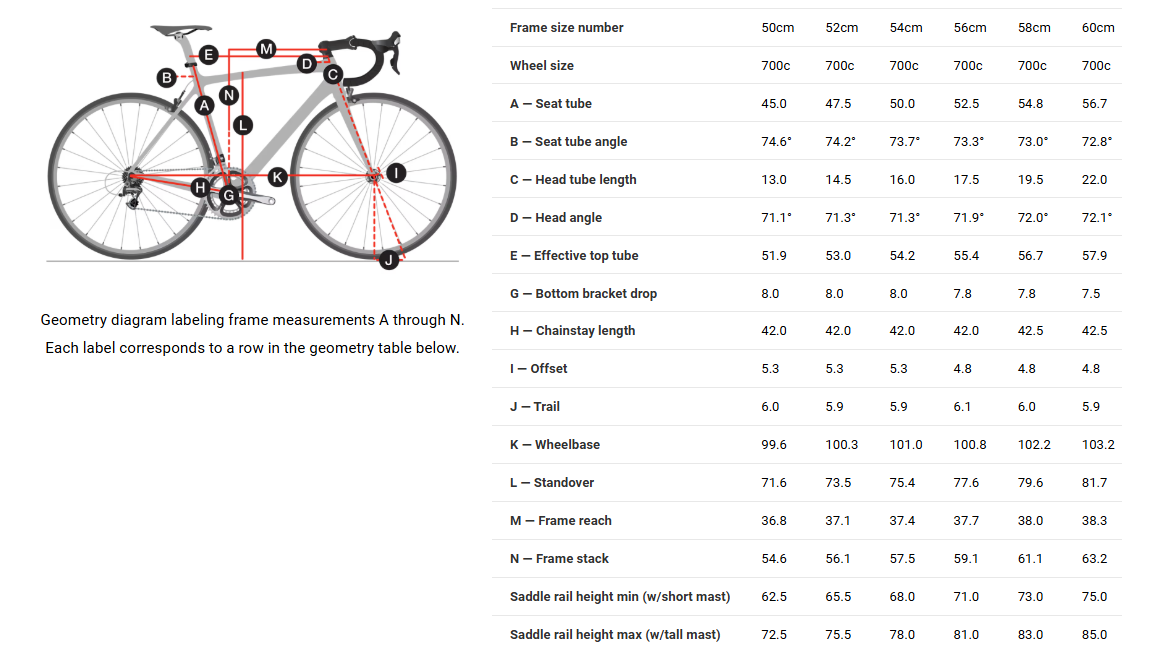The image size is (1159, 652).
Task: Click the K wheelbase marker on diagram
Action: point(277,177)
